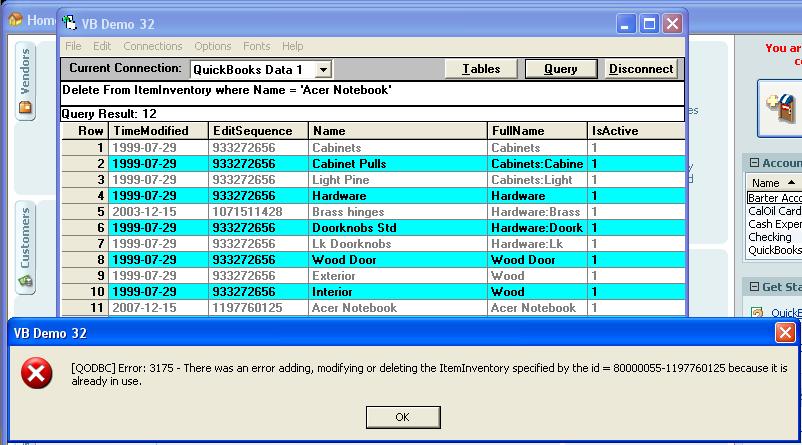Collapse the Get Started panel
This screenshot has height=445, width=802.
pos(755,287)
